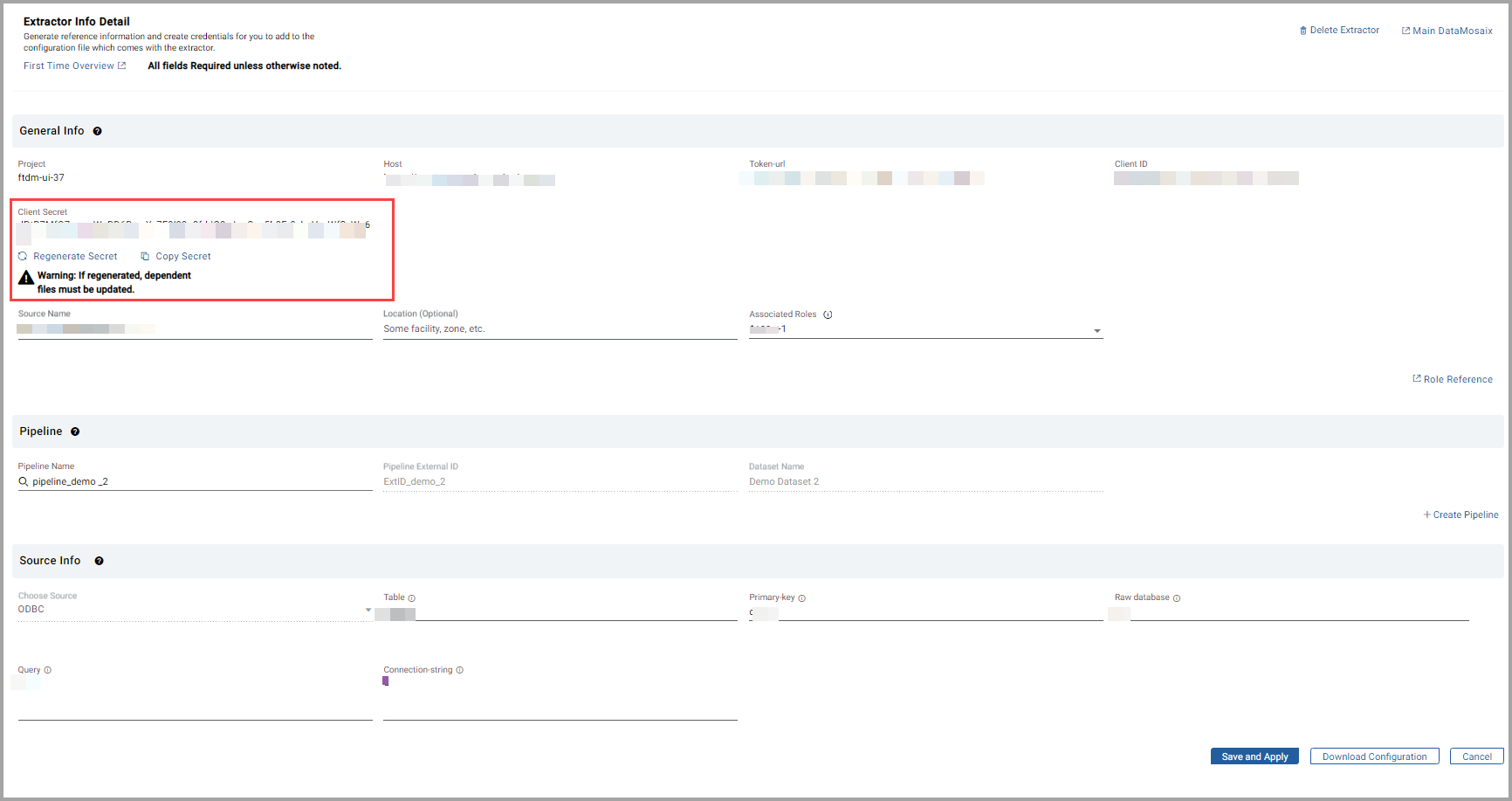The height and width of the screenshot is (801, 1512).
Task: Expand the Choose Source ODBC dropdown
Action: coord(368,610)
